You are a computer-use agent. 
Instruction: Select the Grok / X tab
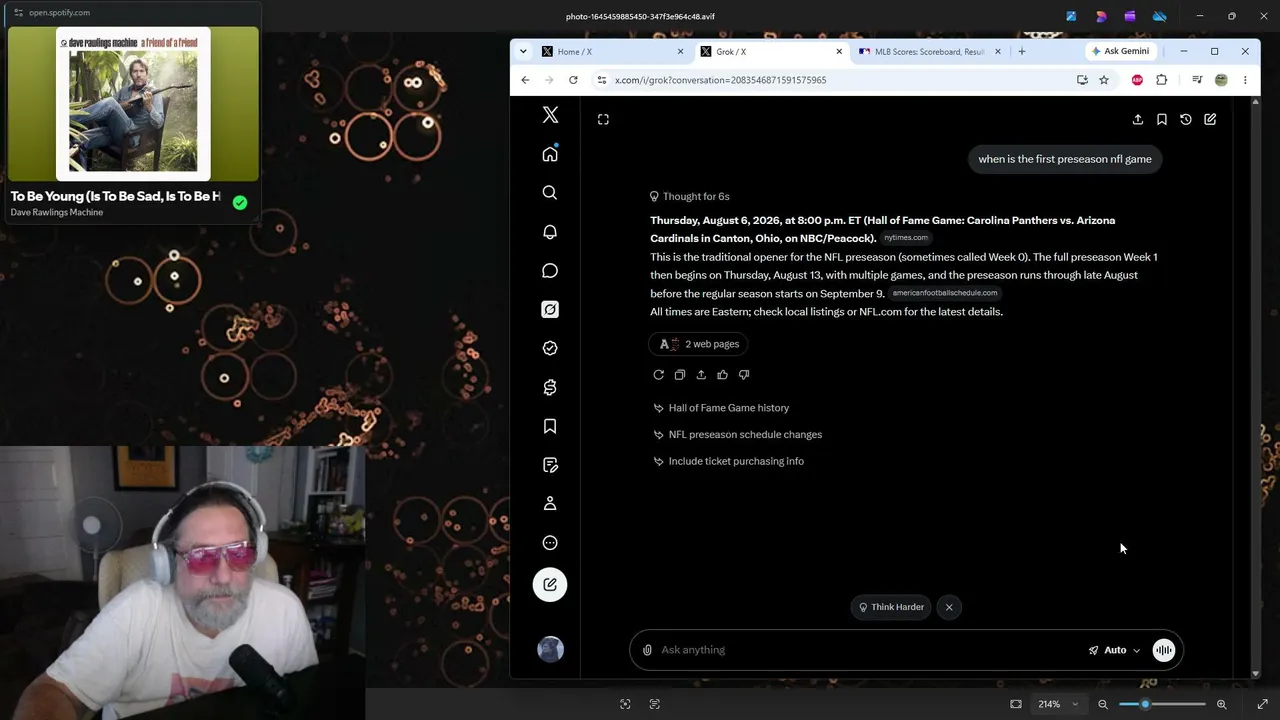click(771, 51)
